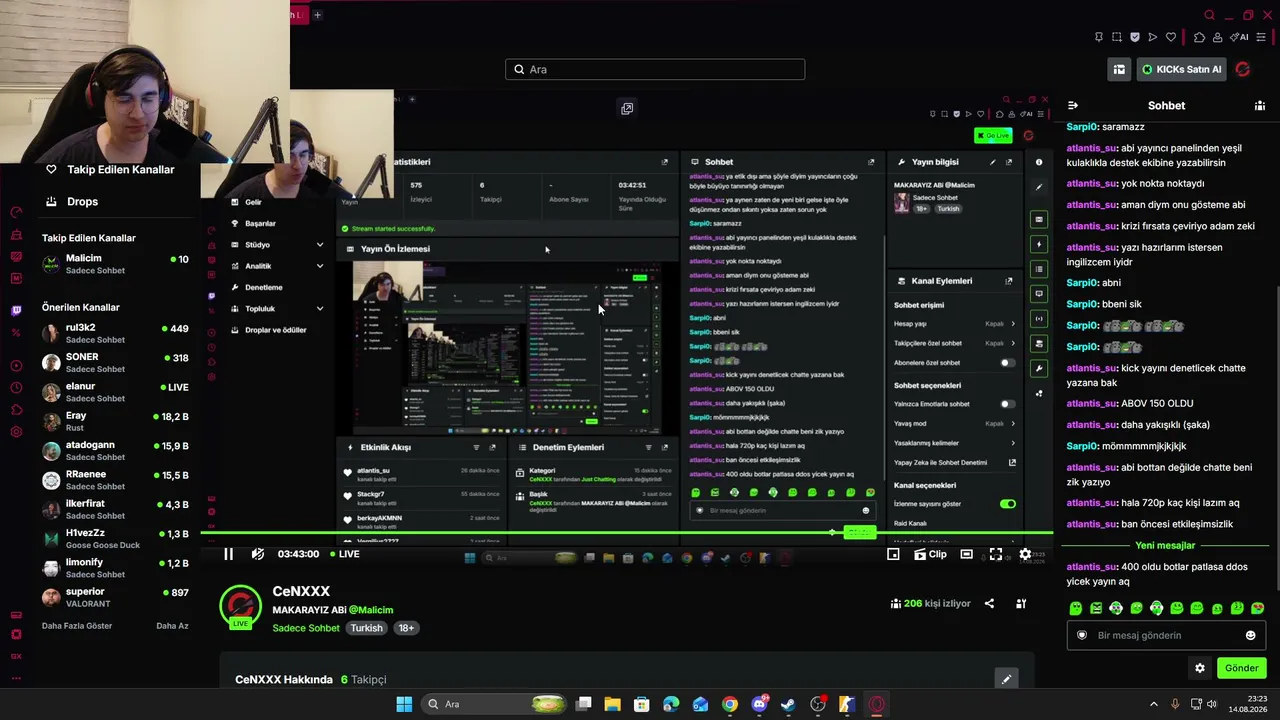Open stream tools icon beside share
The height and width of the screenshot is (720, 1280).
point(1021,603)
